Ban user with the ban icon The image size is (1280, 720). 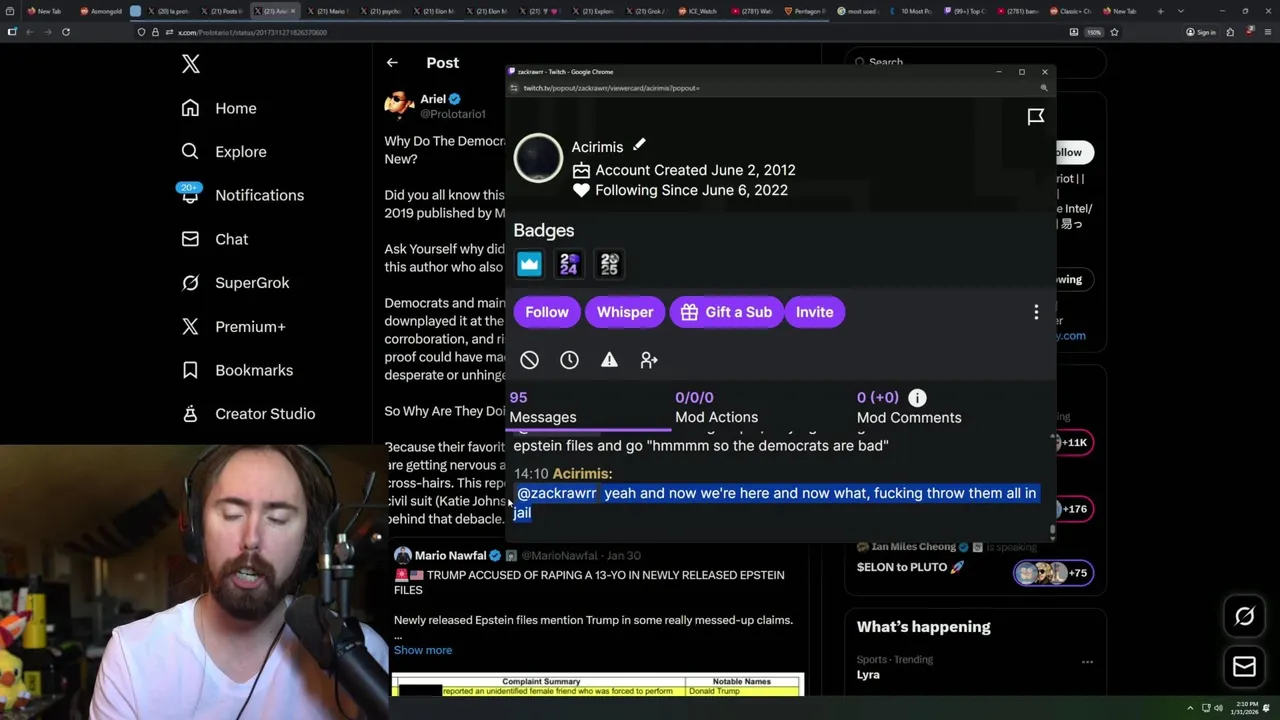tap(529, 360)
